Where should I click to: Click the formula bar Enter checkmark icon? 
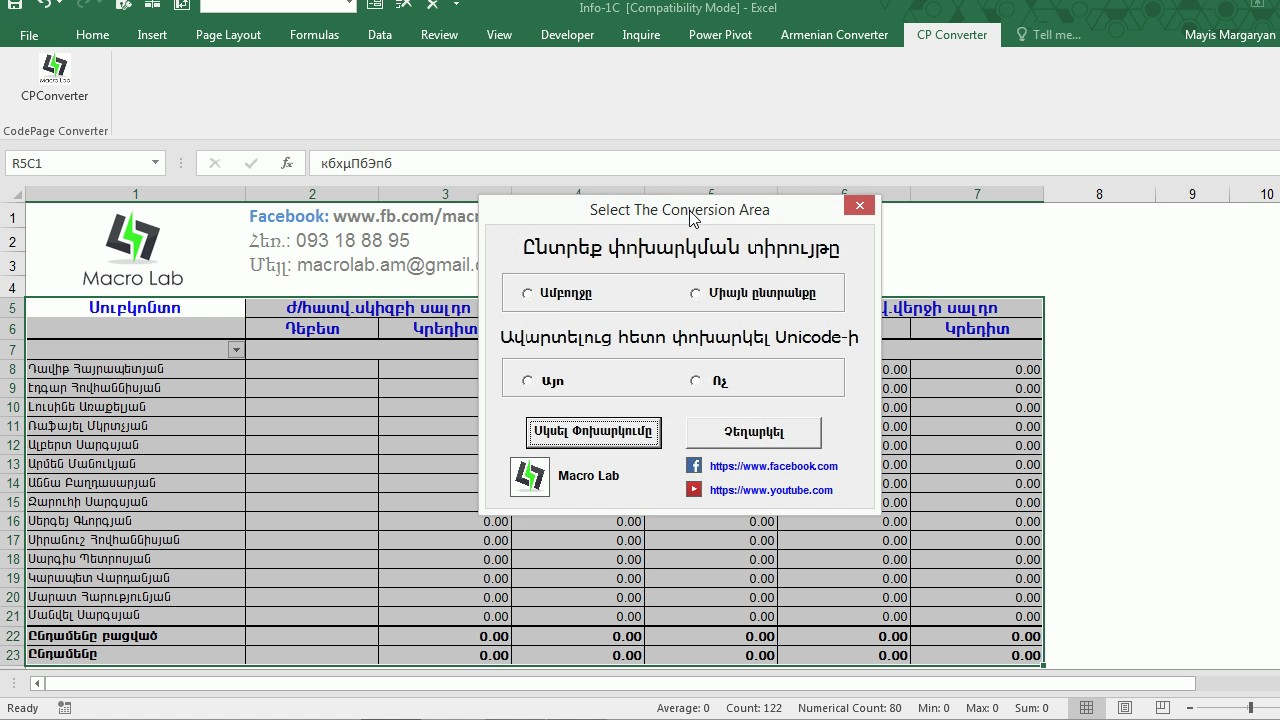coord(251,163)
